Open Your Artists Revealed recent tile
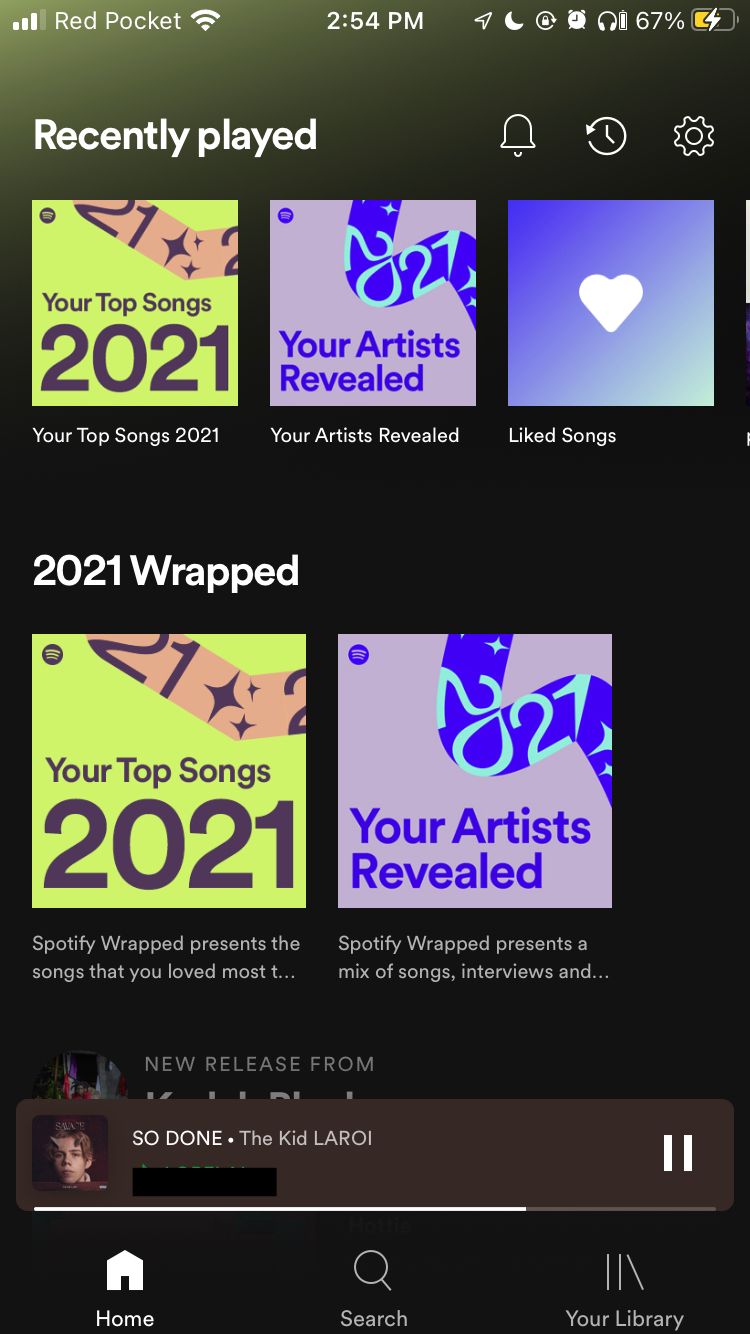Screen dimensions: 750x1334 pos(373,303)
